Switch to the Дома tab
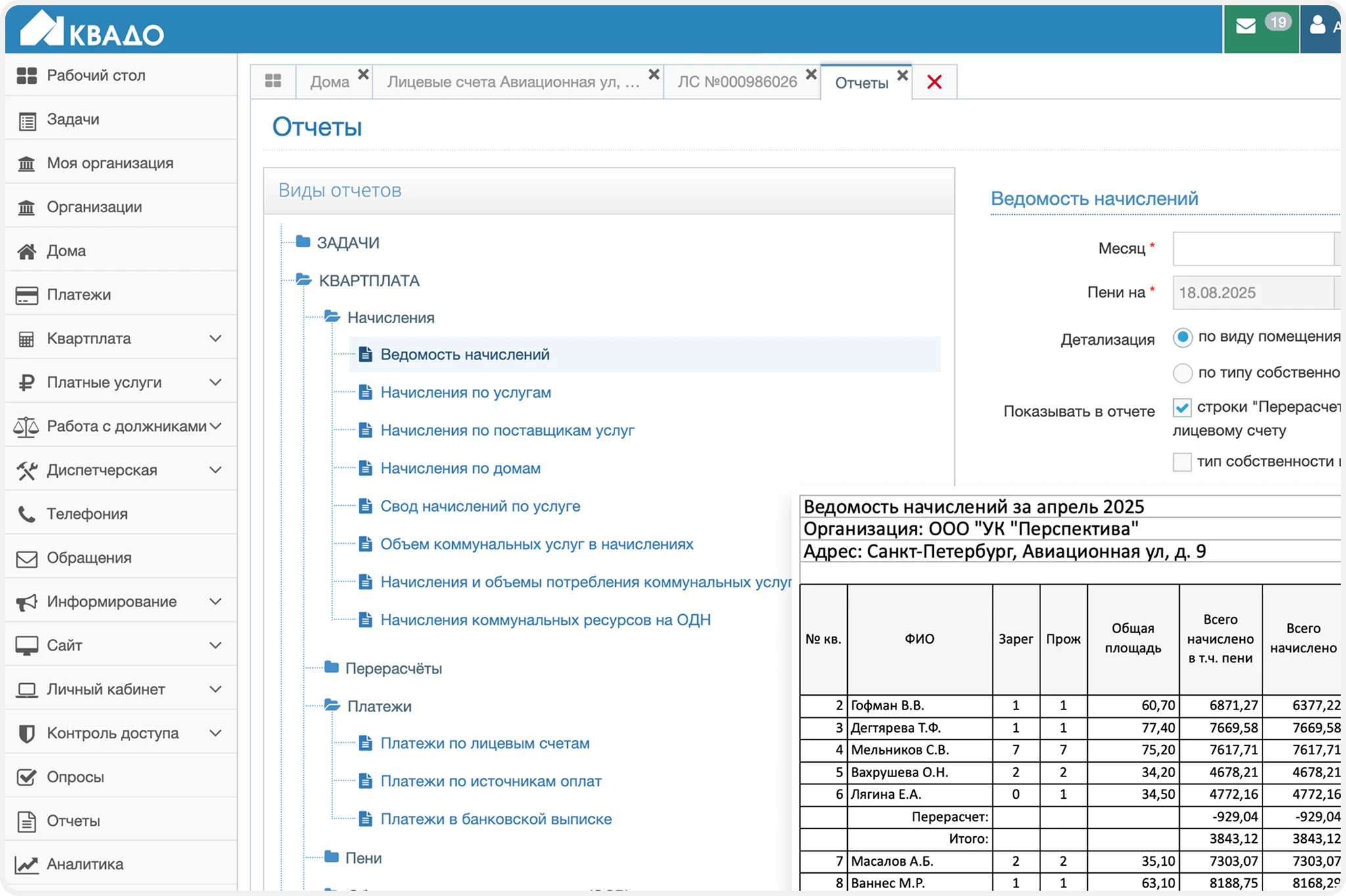Screen dimensions: 1346x896 (329, 82)
